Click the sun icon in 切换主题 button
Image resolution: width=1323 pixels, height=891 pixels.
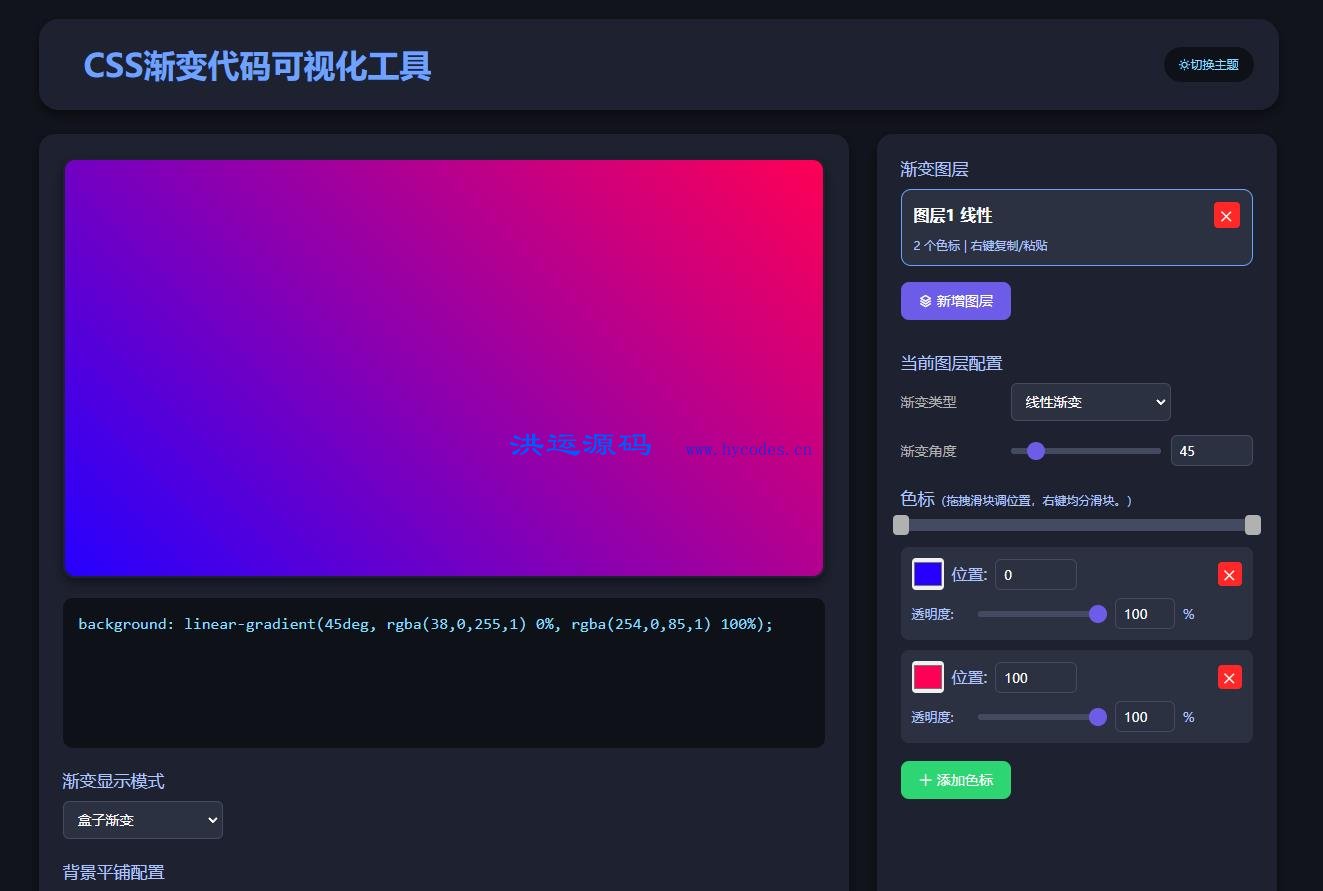click(1184, 65)
